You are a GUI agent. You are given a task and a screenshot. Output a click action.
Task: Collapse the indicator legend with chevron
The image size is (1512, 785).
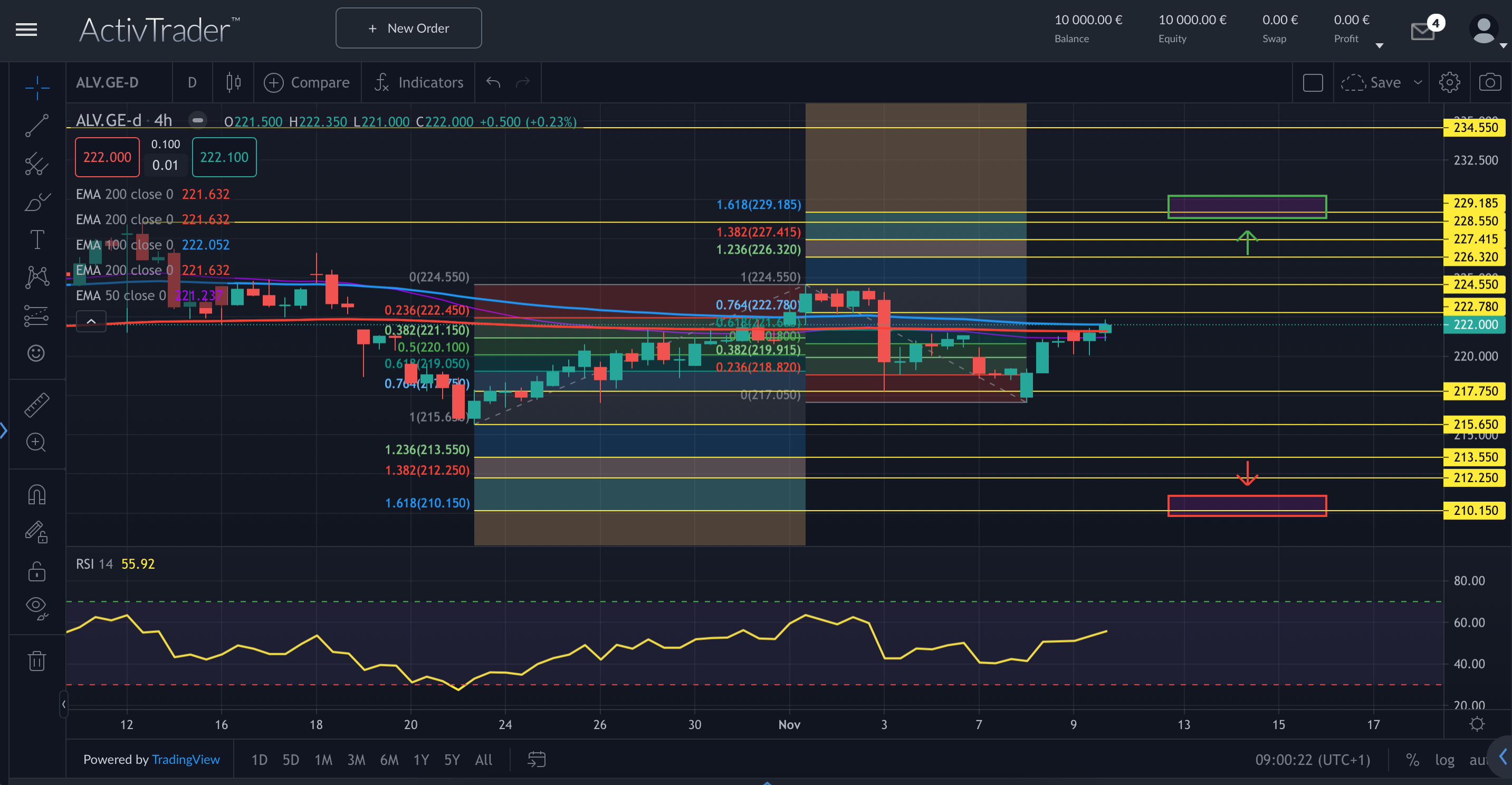point(91,321)
